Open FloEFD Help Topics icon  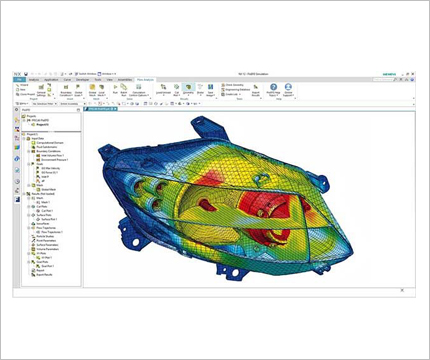coord(273,88)
